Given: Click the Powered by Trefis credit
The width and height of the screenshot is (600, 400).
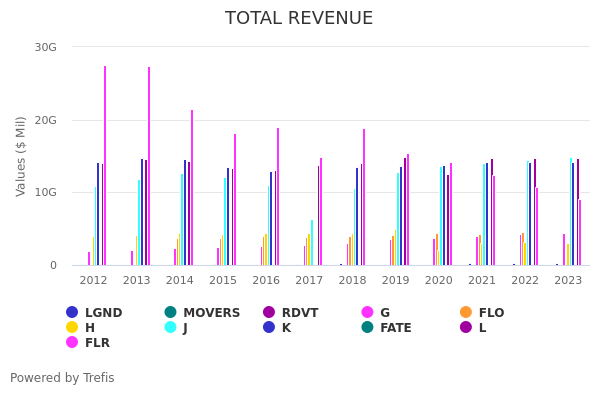Looking at the screenshot, I should pos(62,378).
